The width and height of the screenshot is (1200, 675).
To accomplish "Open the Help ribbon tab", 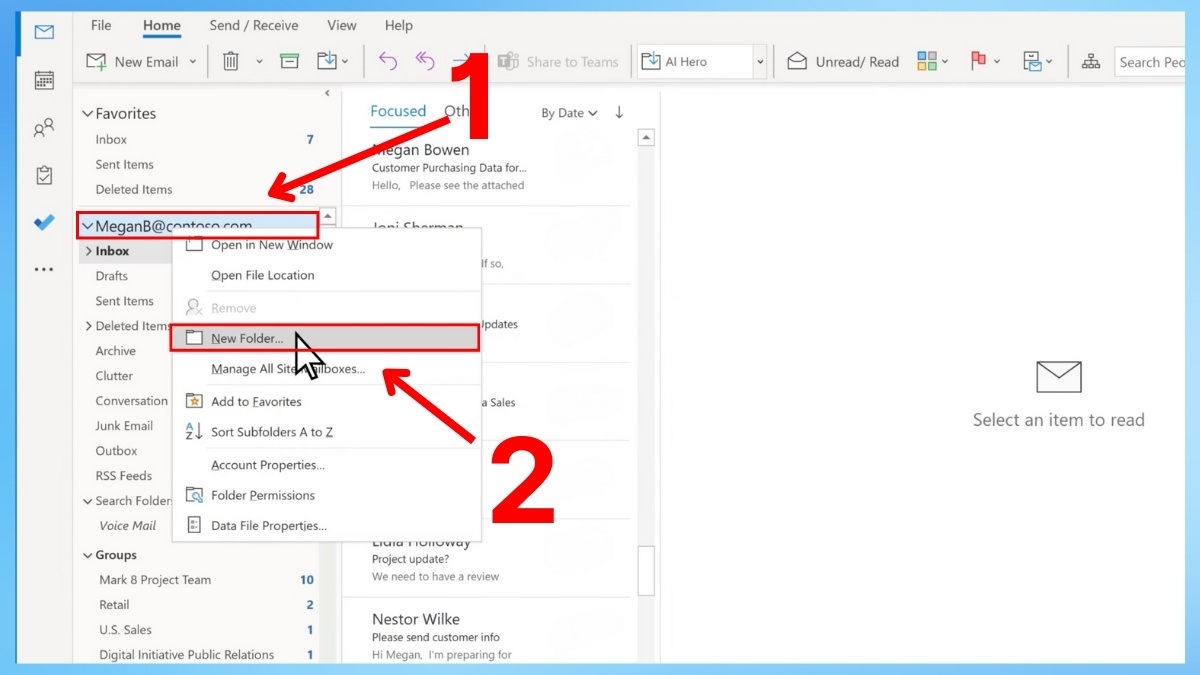I will [399, 25].
